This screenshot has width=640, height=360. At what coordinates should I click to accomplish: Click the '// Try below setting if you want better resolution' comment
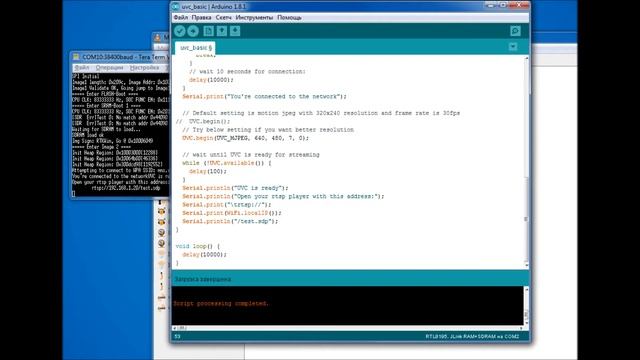(x=268, y=130)
